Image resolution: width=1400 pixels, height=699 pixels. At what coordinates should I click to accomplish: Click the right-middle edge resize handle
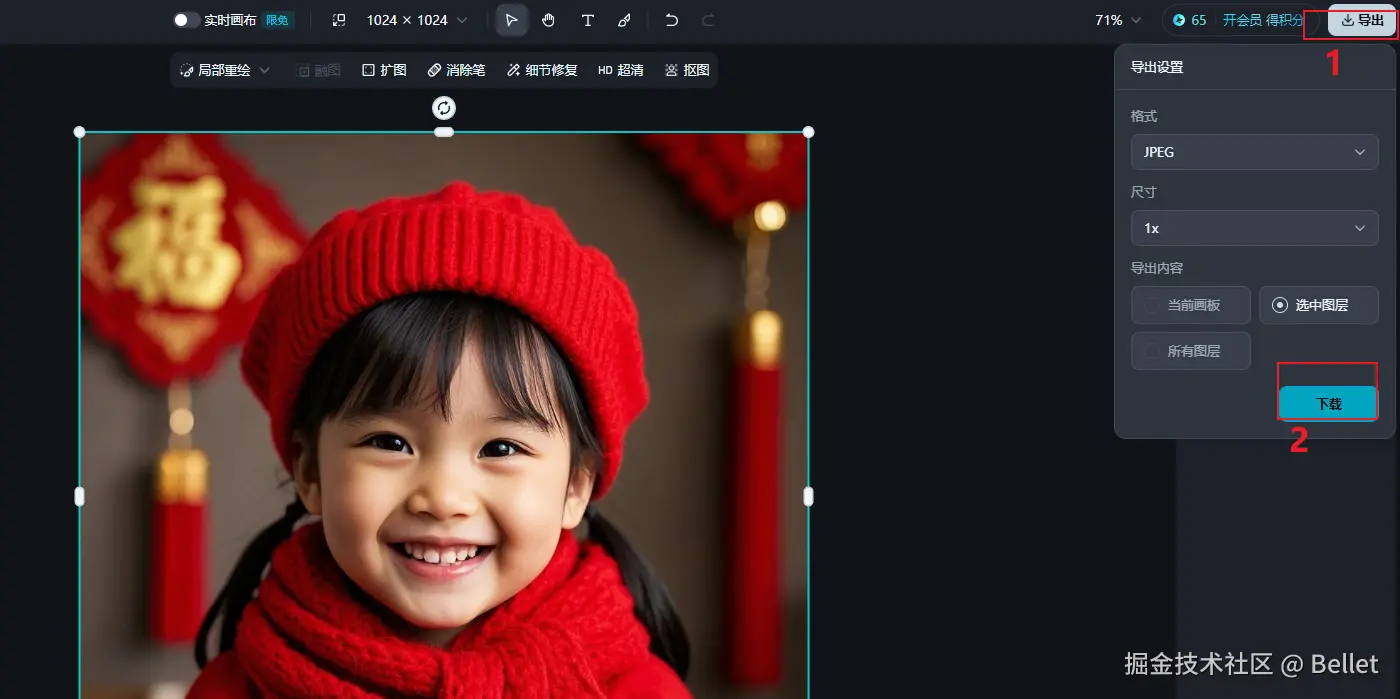tap(808, 496)
